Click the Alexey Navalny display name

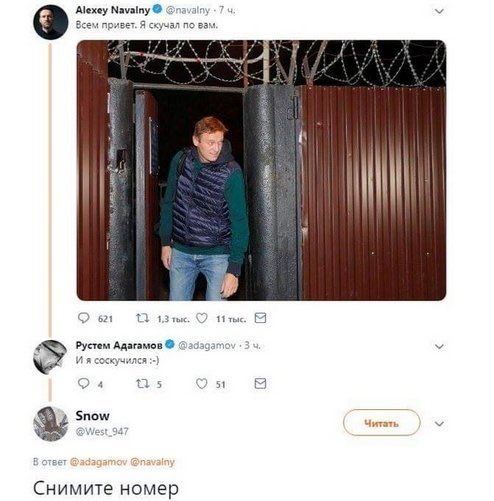(x=113, y=10)
